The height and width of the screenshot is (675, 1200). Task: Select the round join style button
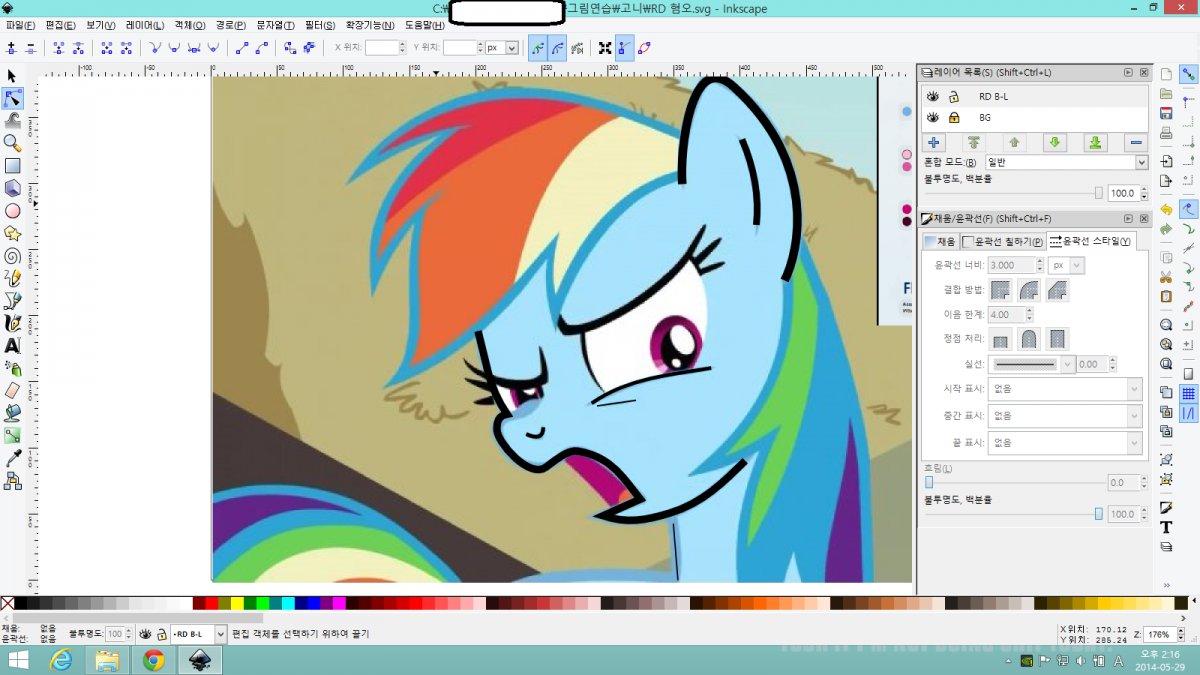[1029, 290]
